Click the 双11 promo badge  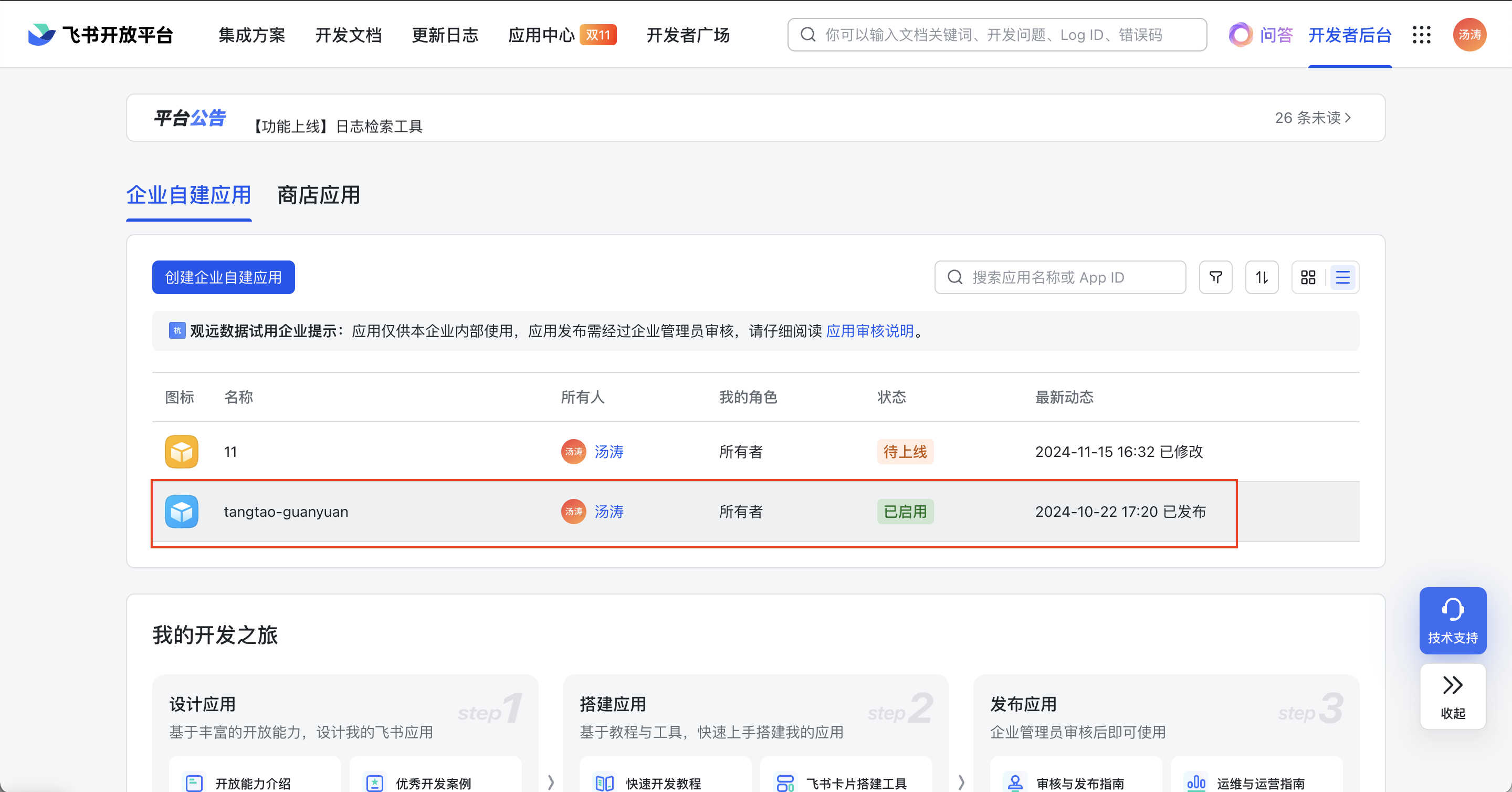pos(597,35)
